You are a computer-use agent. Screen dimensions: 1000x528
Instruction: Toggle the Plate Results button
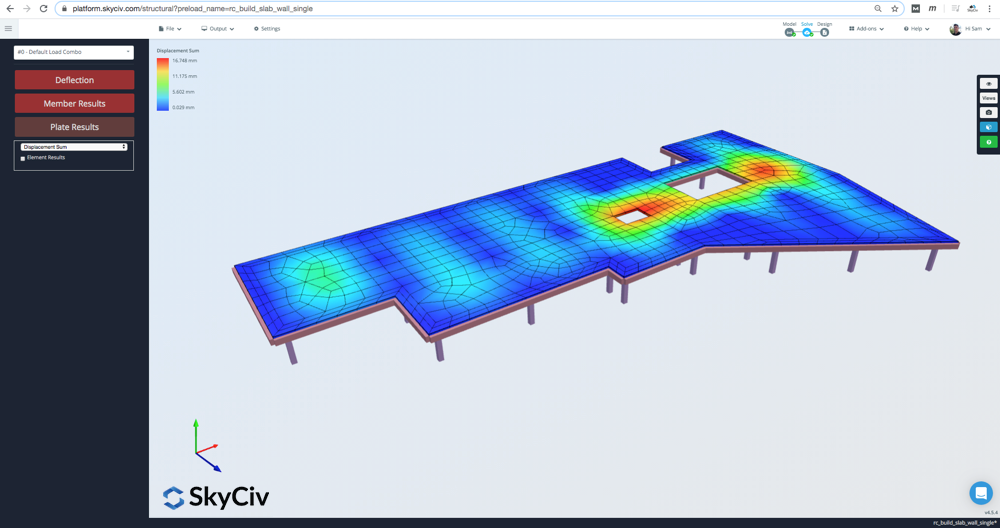pos(74,127)
